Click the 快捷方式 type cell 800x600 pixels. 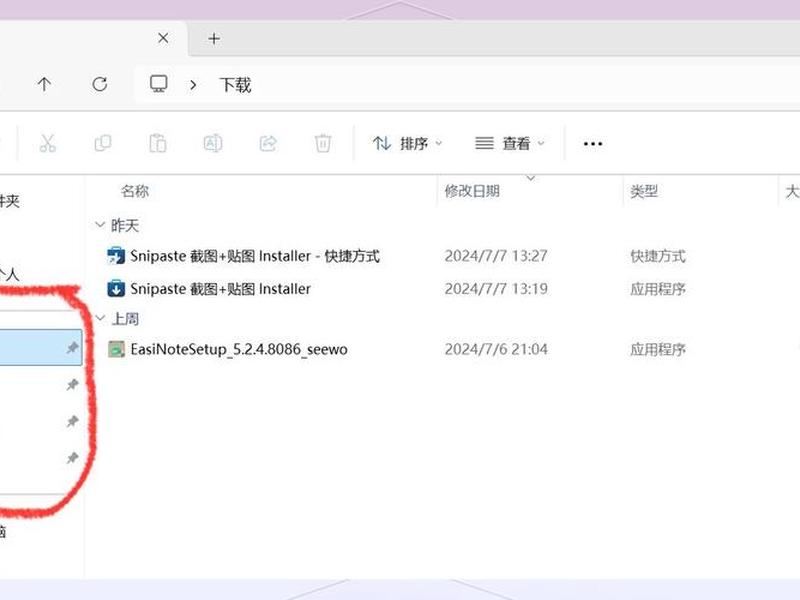click(x=658, y=256)
